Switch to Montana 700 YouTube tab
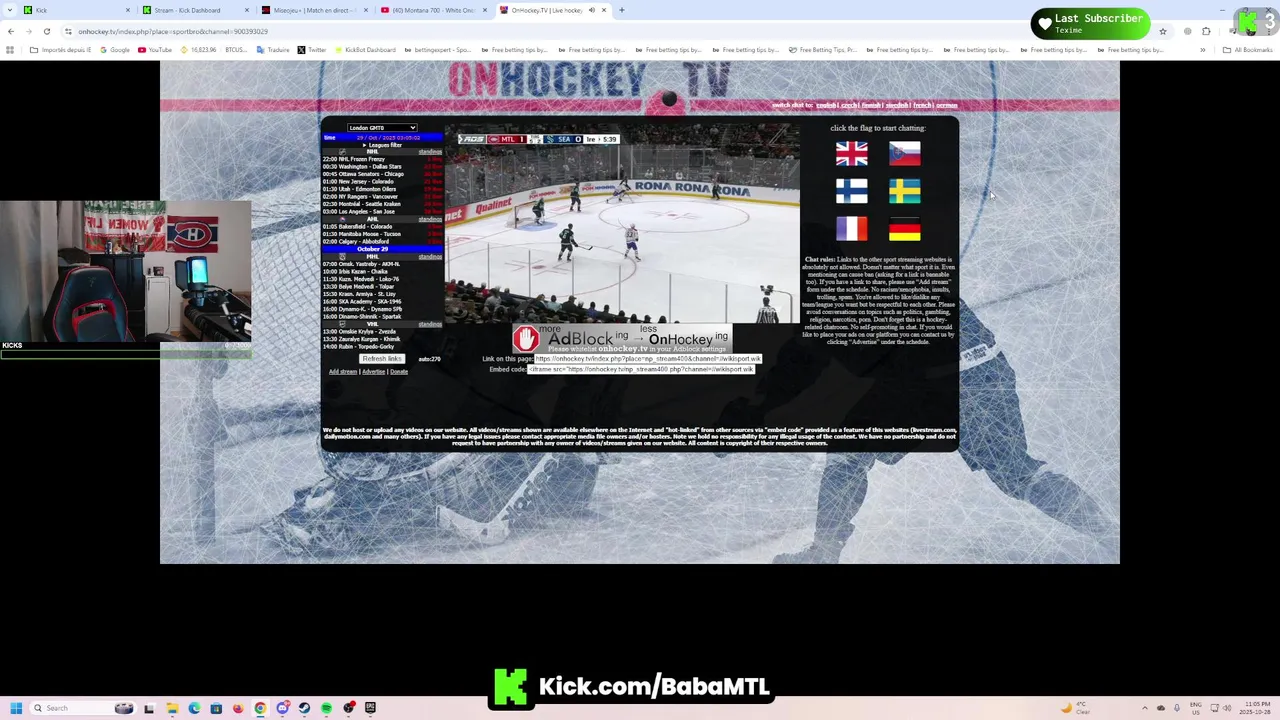Image resolution: width=1280 pixels, height=720 pixels. coord(433,10)
